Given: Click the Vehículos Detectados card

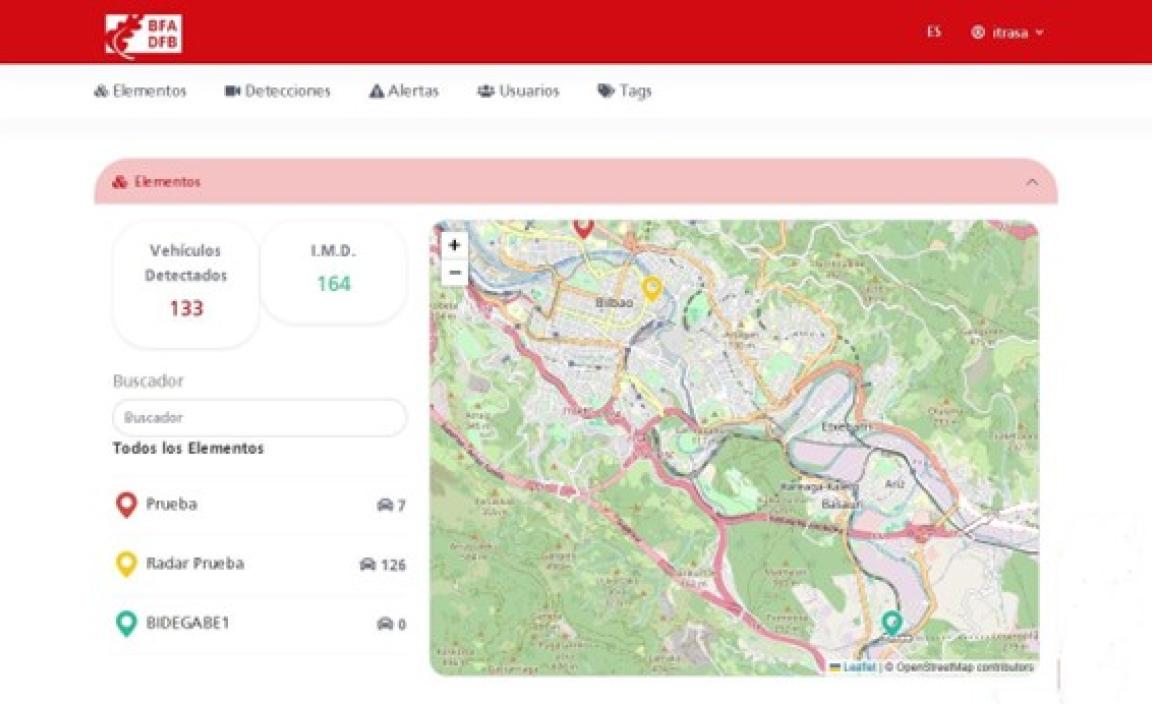Looking at the screenshot, I should (186, 284).
